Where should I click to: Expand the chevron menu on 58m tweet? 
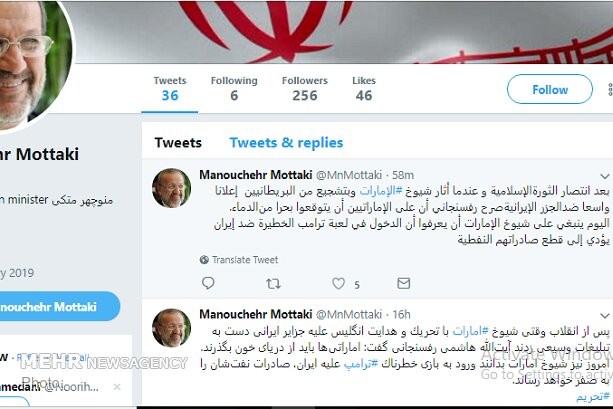pyautogui.click(x=604, y=176)
